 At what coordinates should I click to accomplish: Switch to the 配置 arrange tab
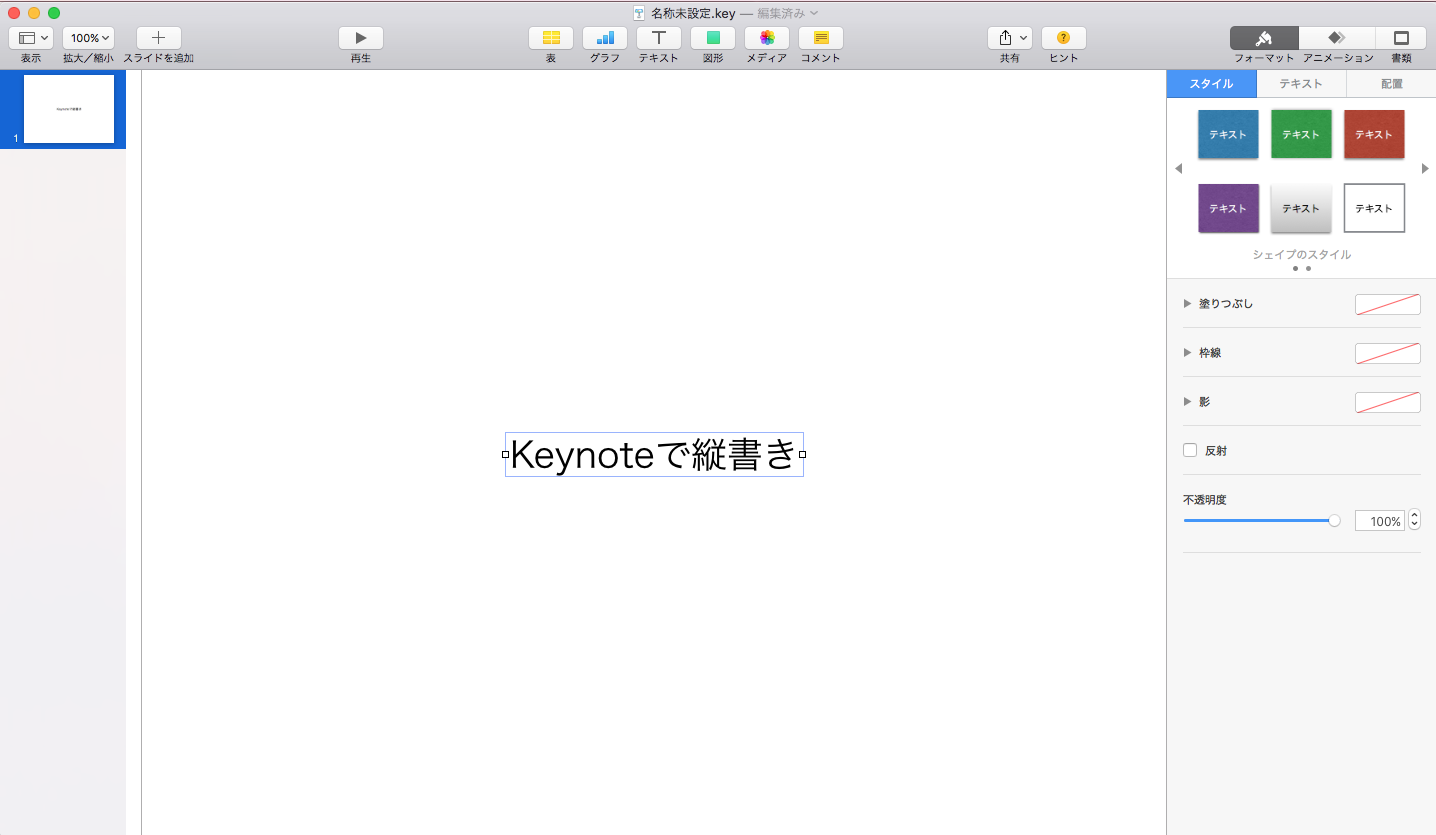coord(1391,84)
